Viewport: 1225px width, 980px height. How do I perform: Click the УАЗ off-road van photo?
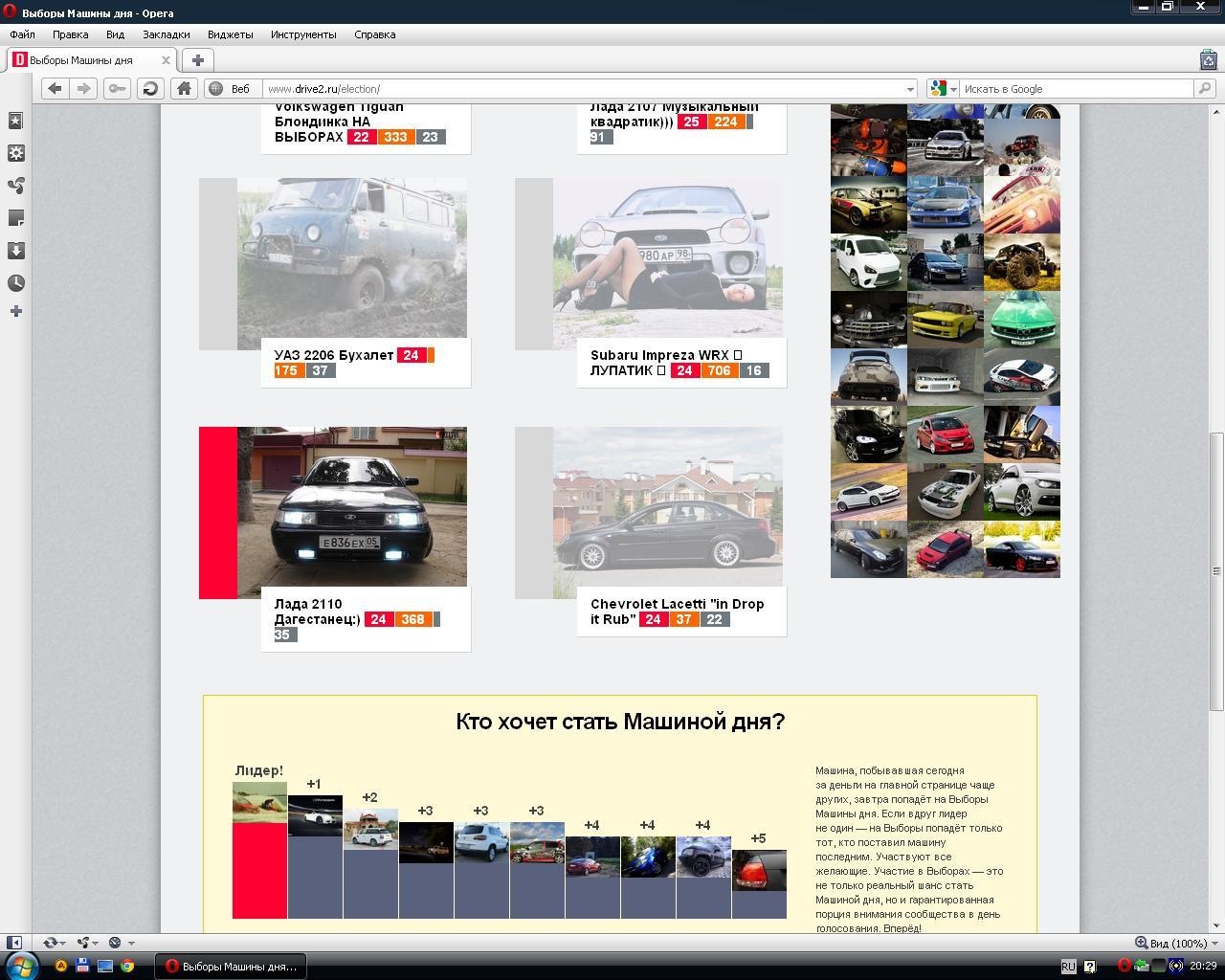pos(352,257)
